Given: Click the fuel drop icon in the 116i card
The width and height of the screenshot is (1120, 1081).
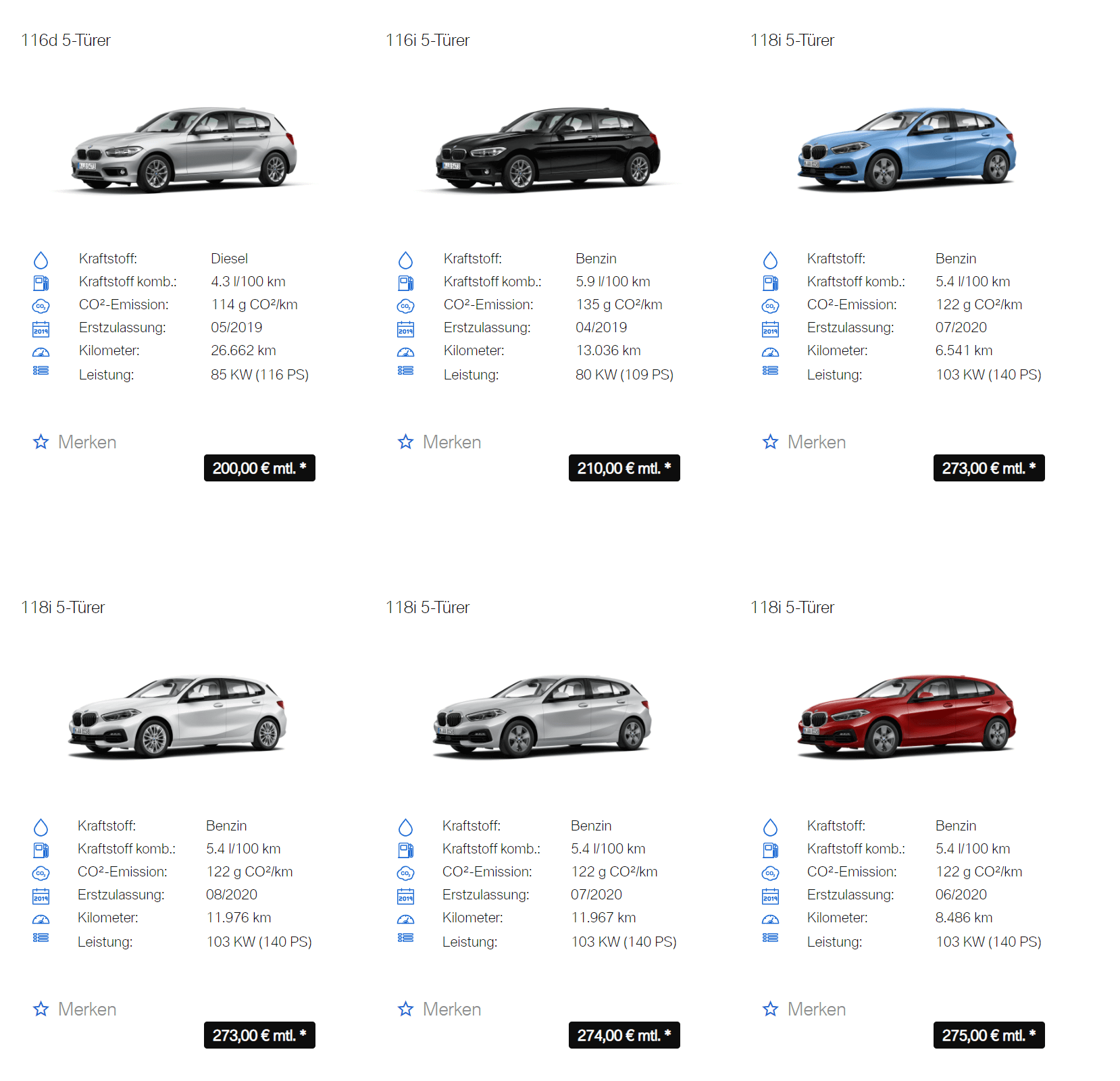Looking at the screenshot, I should [405, 260].
